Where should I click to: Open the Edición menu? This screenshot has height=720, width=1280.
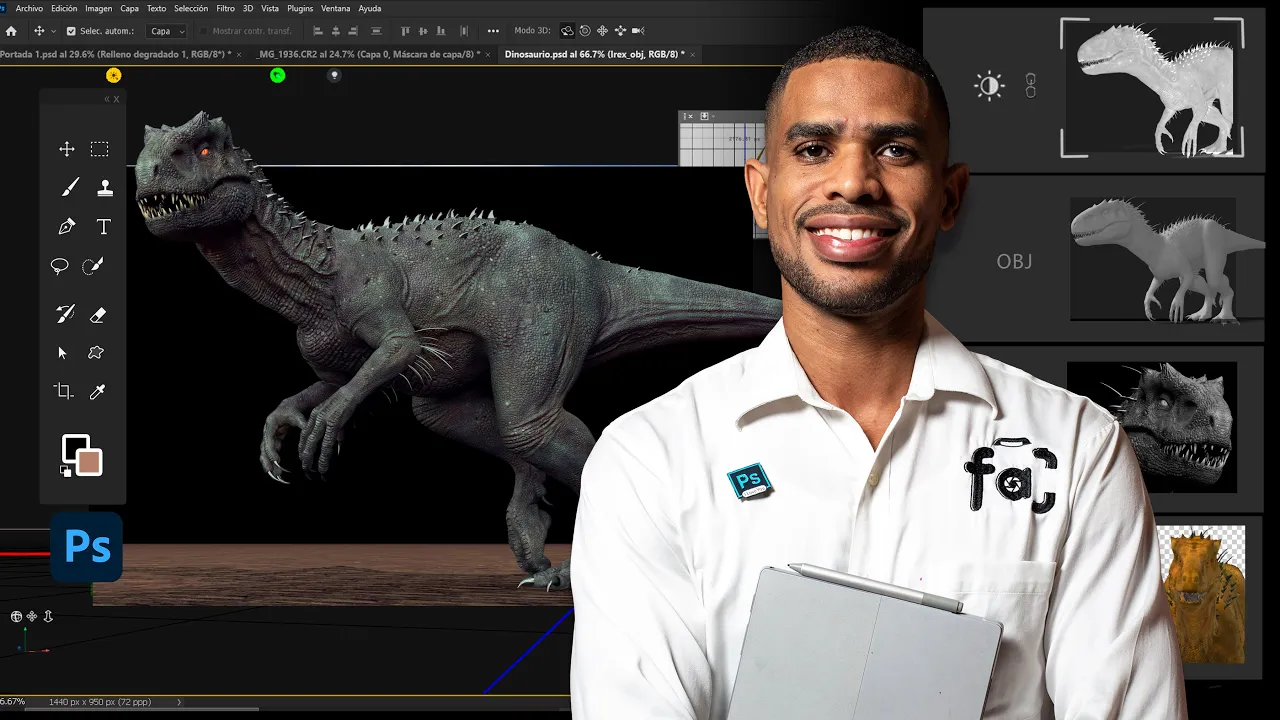pos(64,8)
